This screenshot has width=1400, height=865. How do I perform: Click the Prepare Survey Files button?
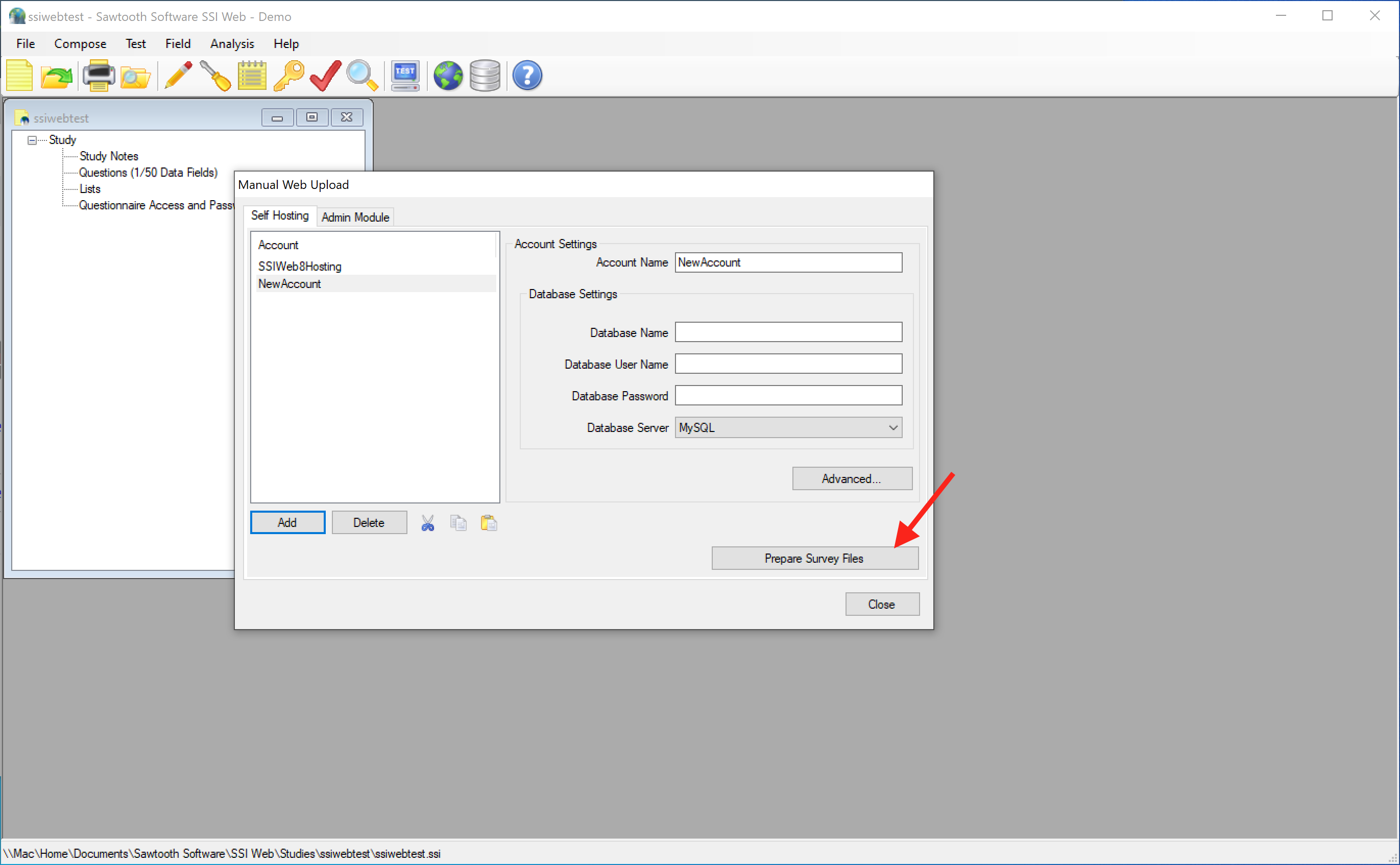pos(813,557)
